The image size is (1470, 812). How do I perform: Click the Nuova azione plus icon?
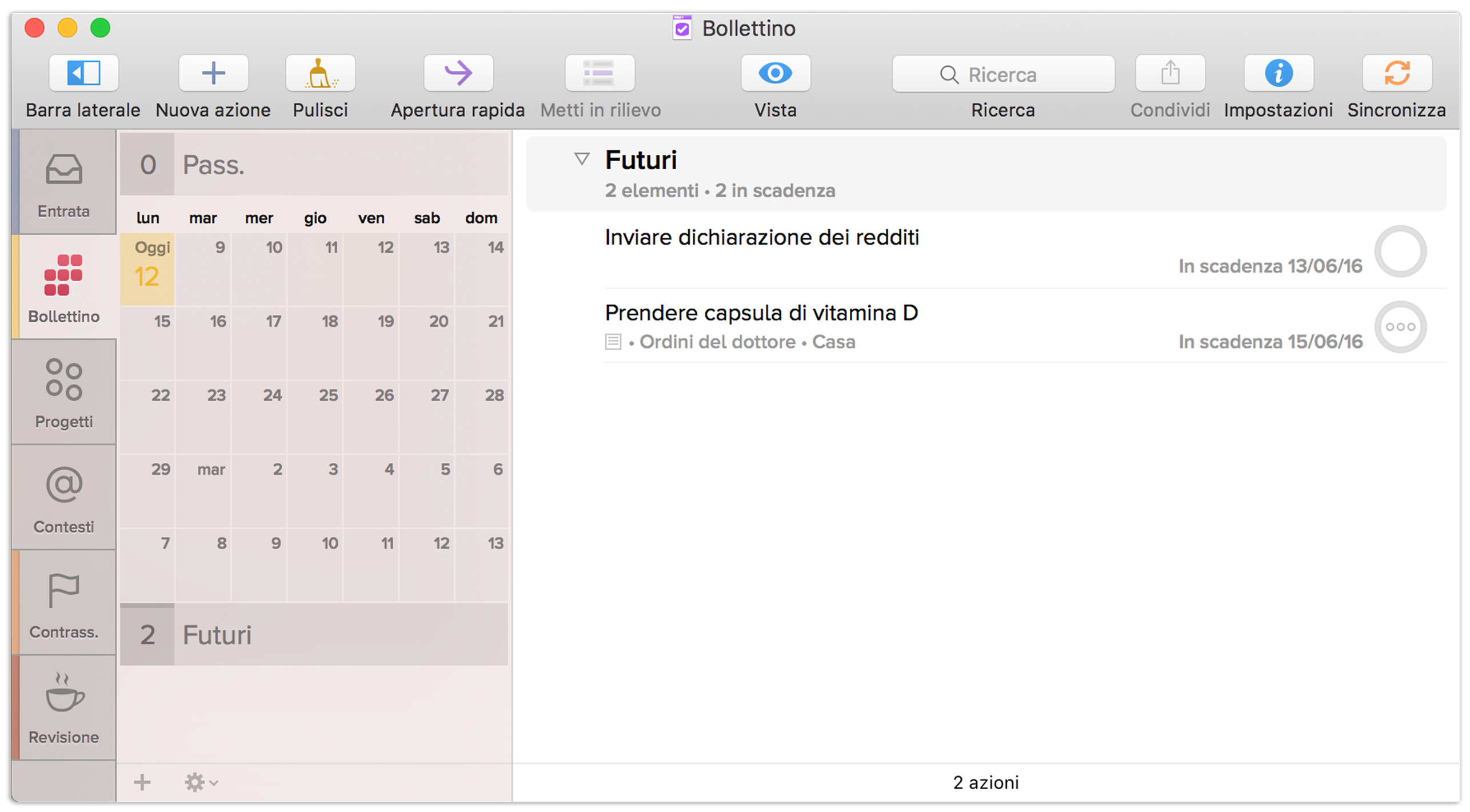(x=213, y=73)
